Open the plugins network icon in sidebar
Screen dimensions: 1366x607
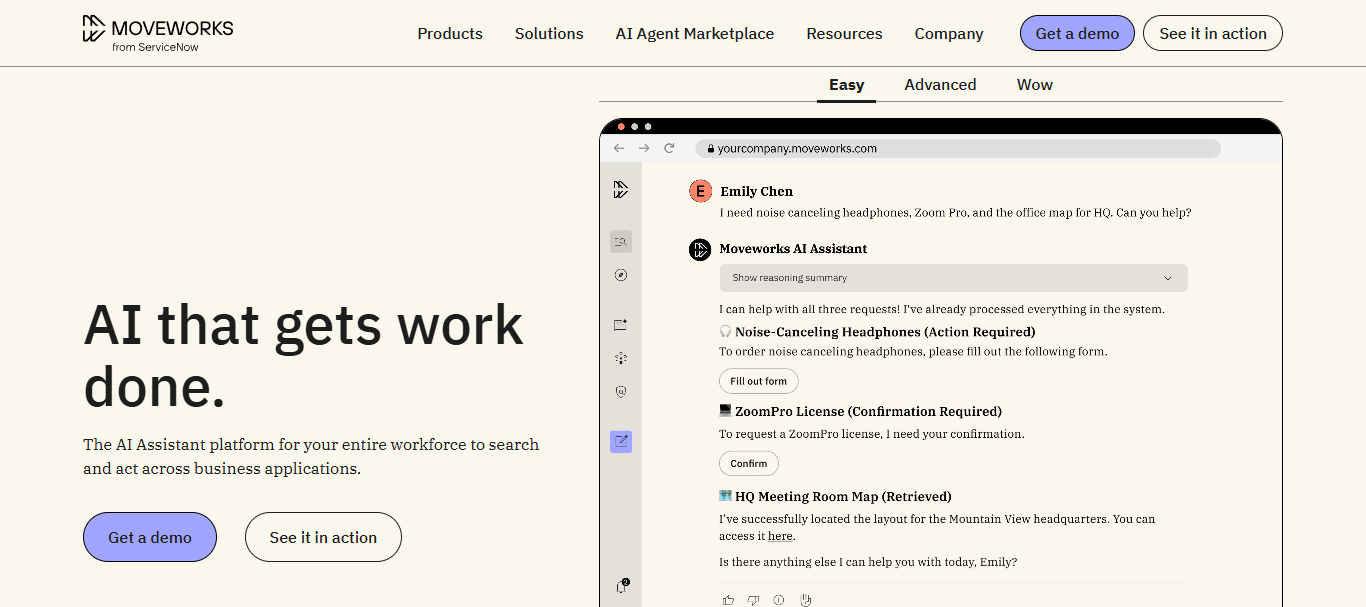[621, 358]
